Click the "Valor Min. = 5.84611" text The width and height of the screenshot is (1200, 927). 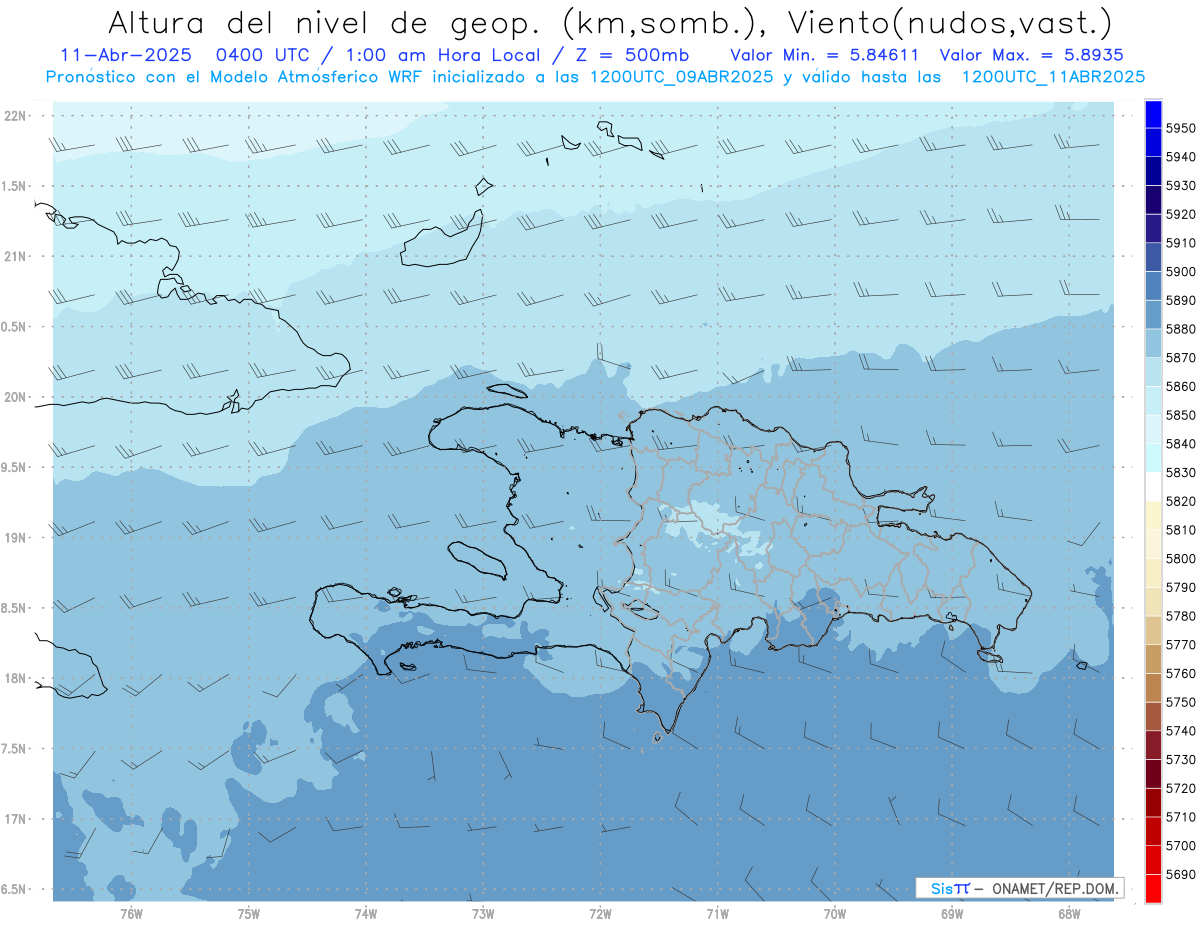(825, 55)
